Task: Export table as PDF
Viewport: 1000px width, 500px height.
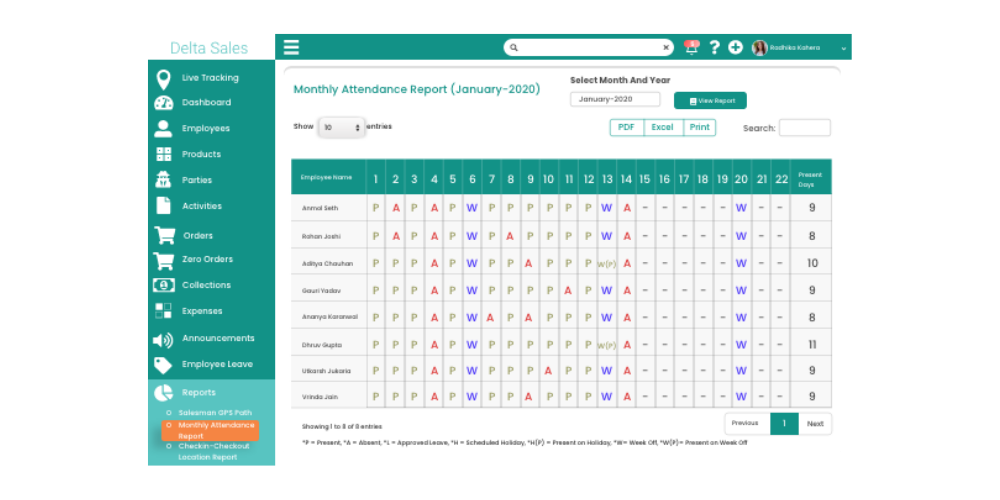Action: click(627, 128)
